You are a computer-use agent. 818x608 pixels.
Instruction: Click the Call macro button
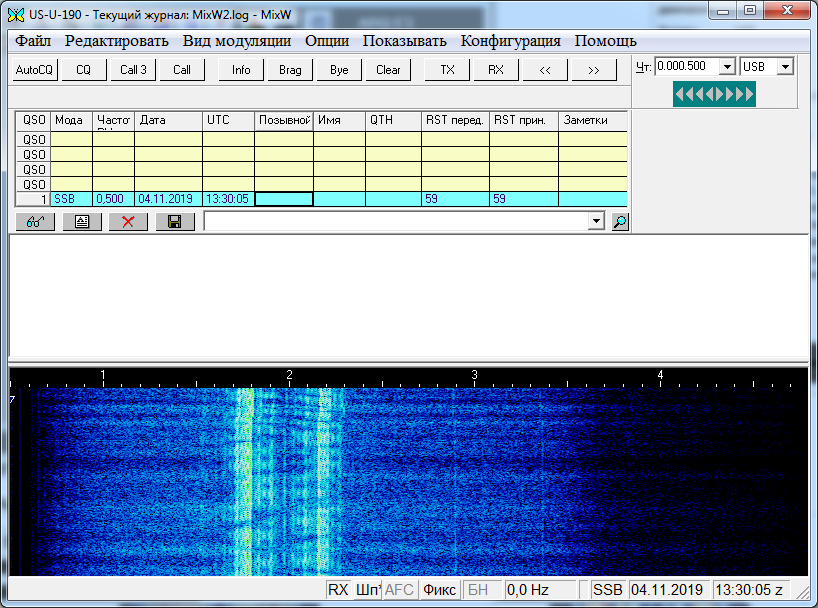pyautogui.click(x=182, y=70)
